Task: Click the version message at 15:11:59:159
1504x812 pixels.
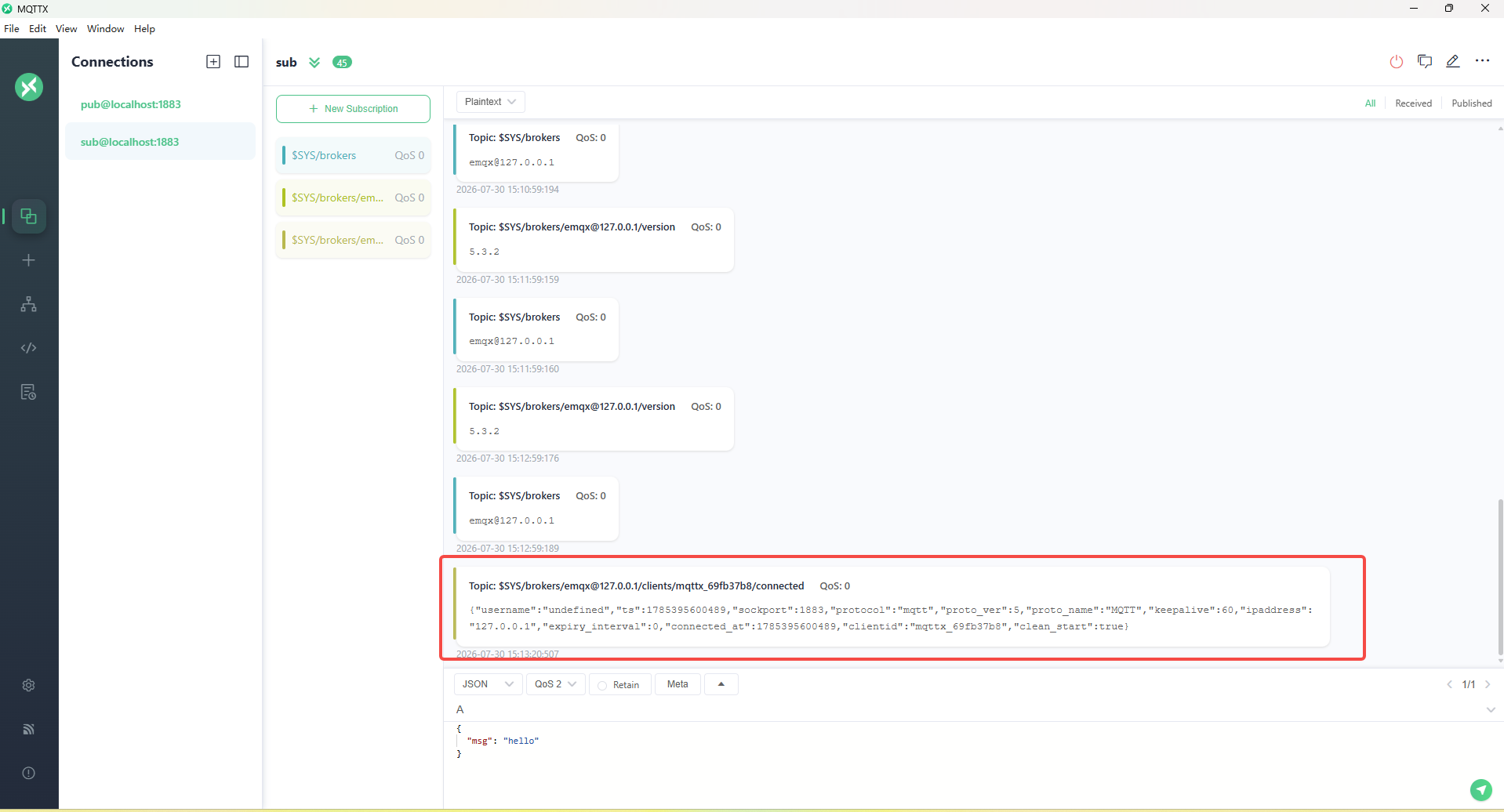Action: [x=594, y=240]
